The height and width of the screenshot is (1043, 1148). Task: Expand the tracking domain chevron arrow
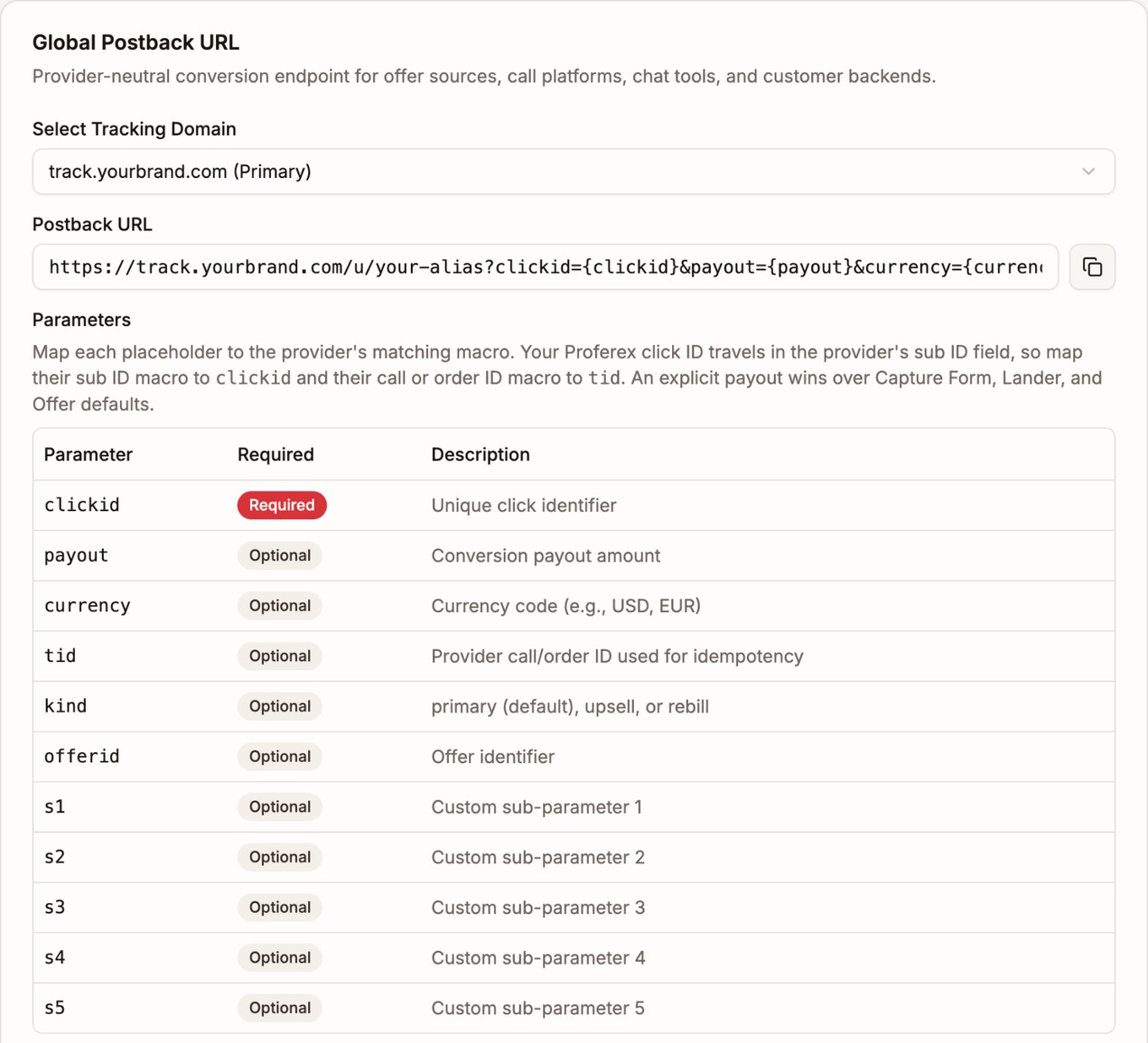pyautogui.click(x=1088, y=172)
